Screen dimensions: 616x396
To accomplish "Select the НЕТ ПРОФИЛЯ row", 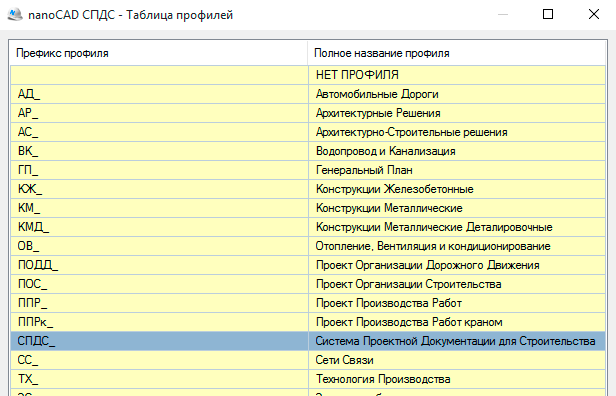I will [308, 75].
